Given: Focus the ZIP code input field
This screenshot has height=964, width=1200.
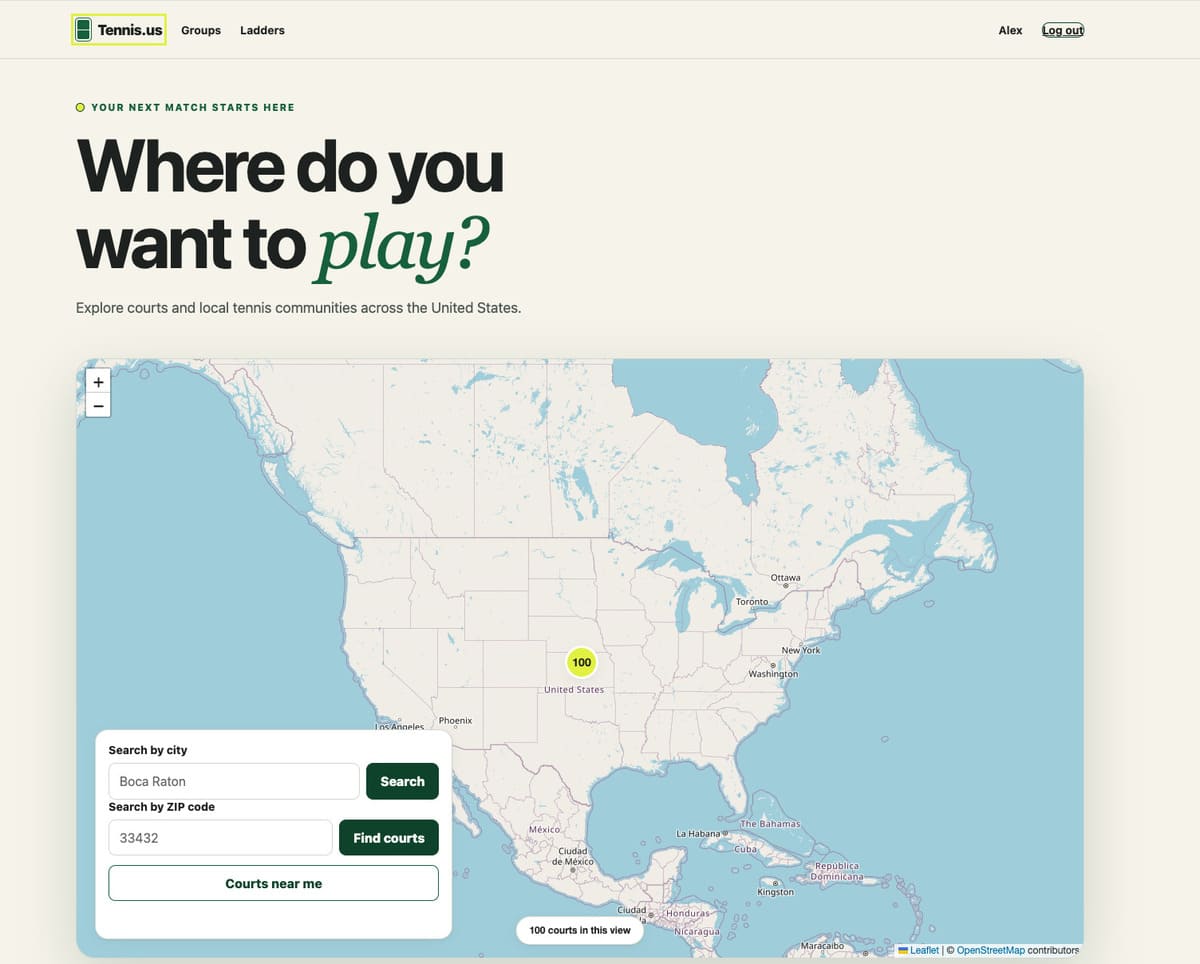Looking at the screenshot, I should 220,838.
